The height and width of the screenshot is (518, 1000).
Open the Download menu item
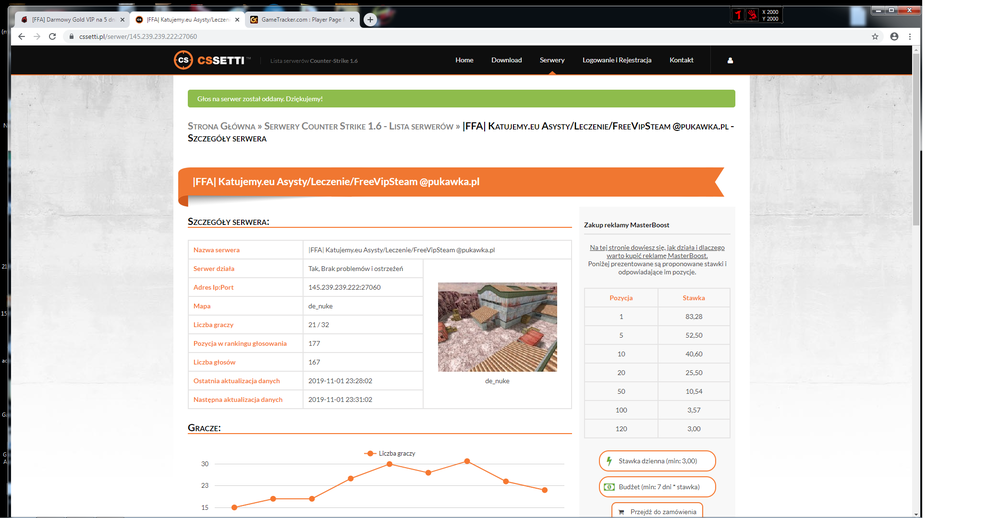pos(506,60)
